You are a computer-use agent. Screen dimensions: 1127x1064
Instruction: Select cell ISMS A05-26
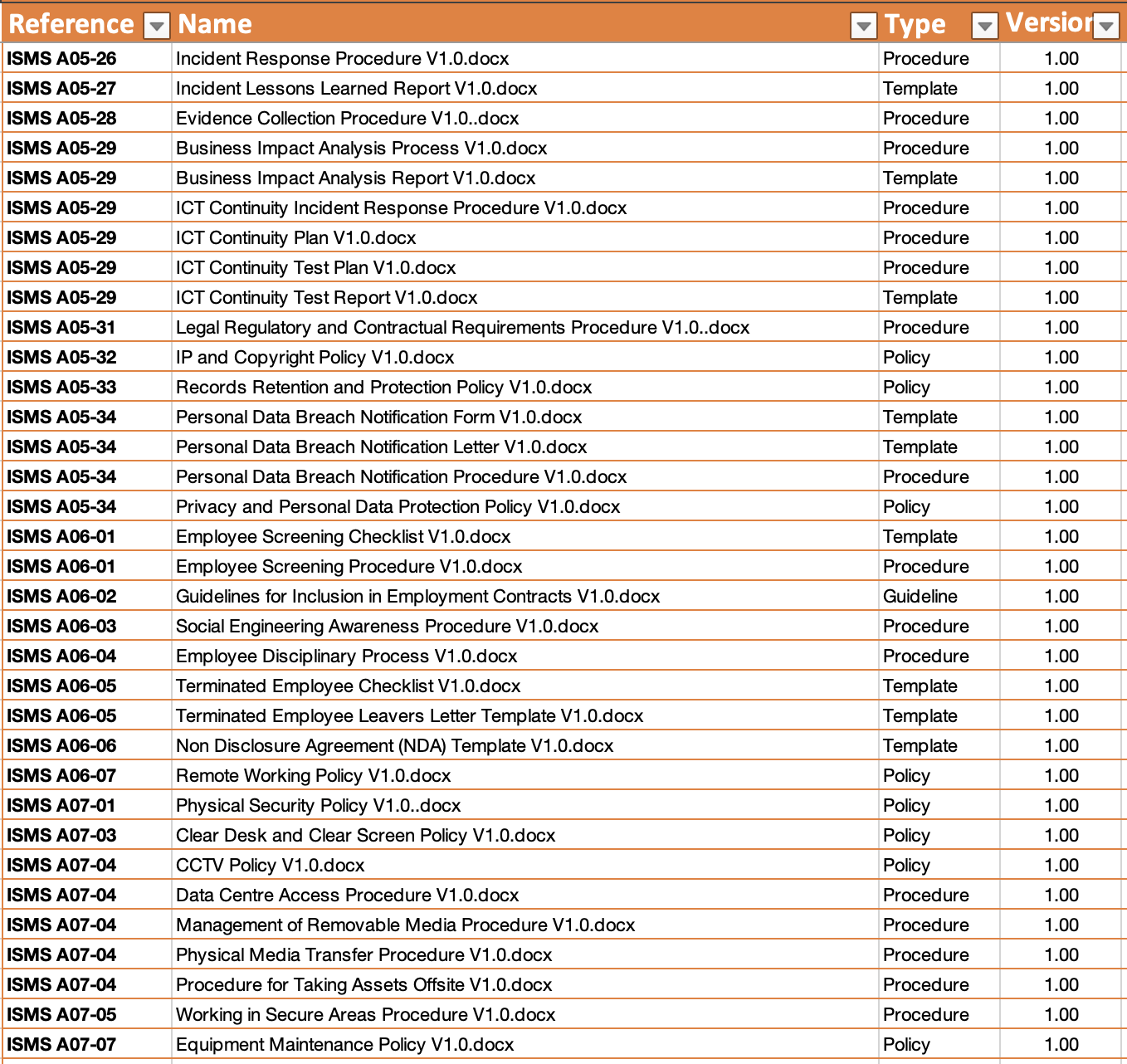coord(87,59)
